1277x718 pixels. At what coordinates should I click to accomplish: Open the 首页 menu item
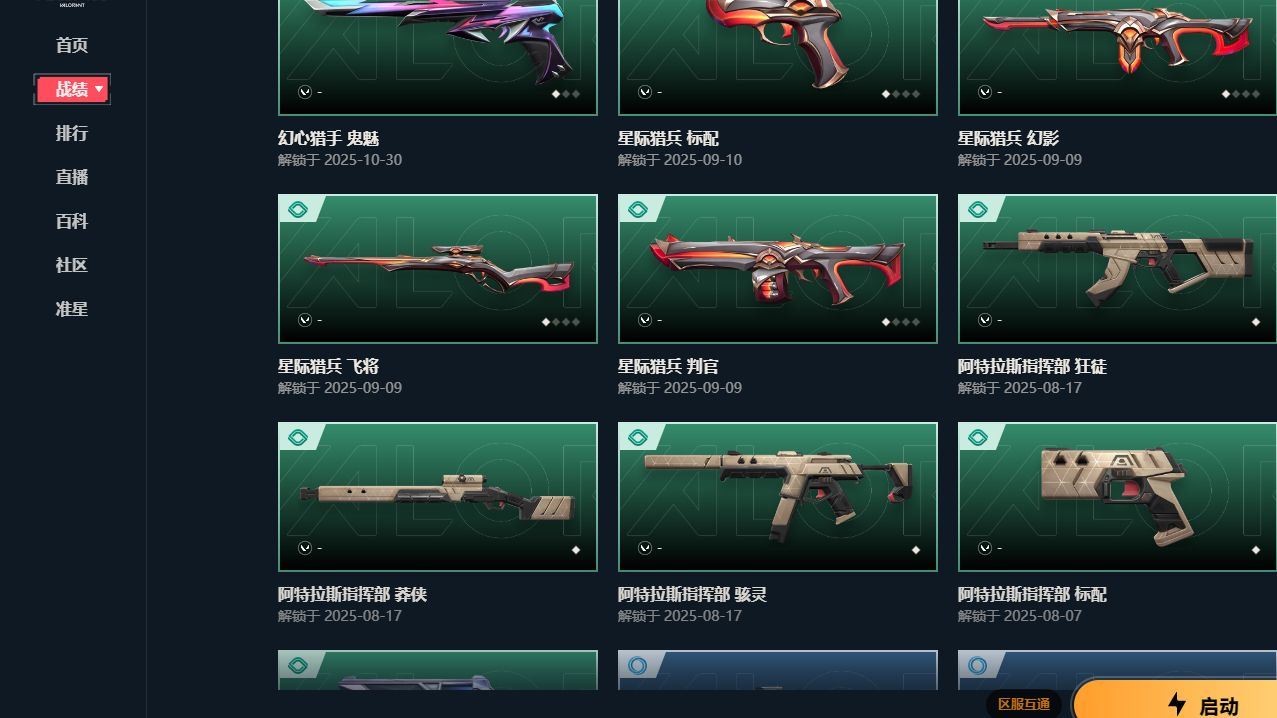[72, 45]
